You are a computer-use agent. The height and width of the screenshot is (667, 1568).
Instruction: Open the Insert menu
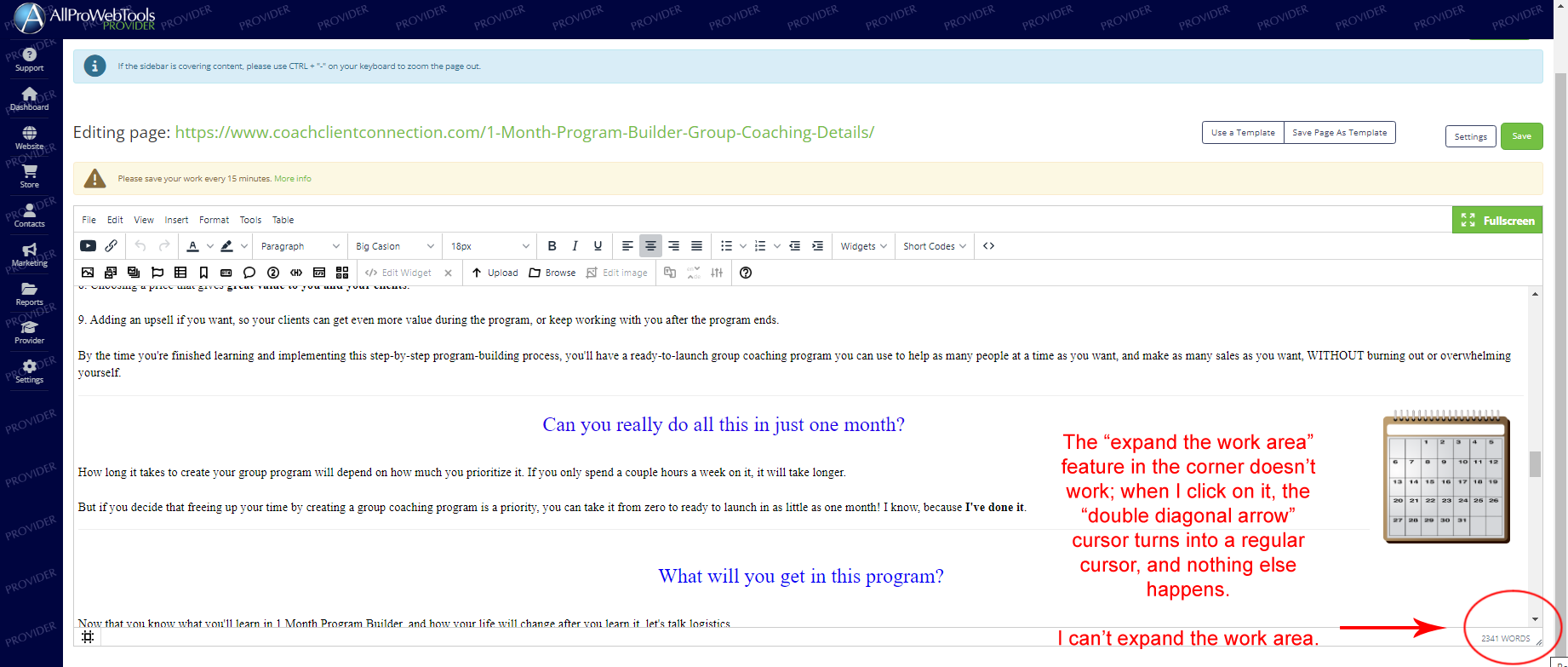click(176, 220)
